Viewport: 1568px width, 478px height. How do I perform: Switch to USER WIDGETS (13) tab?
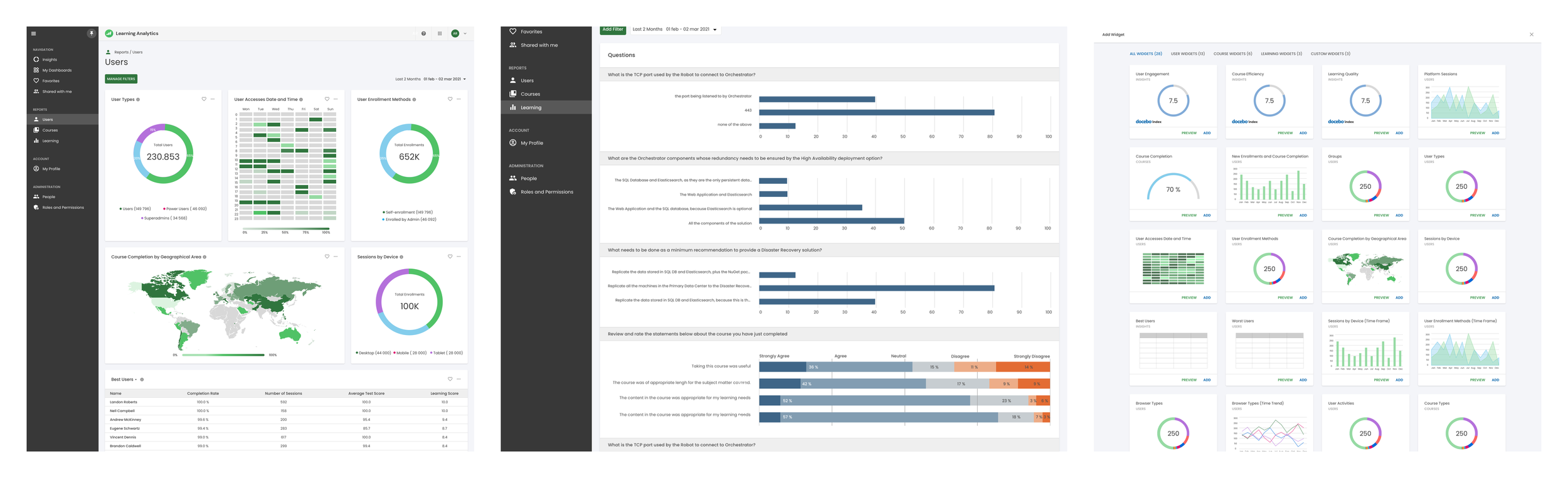tap(1187, 54)
